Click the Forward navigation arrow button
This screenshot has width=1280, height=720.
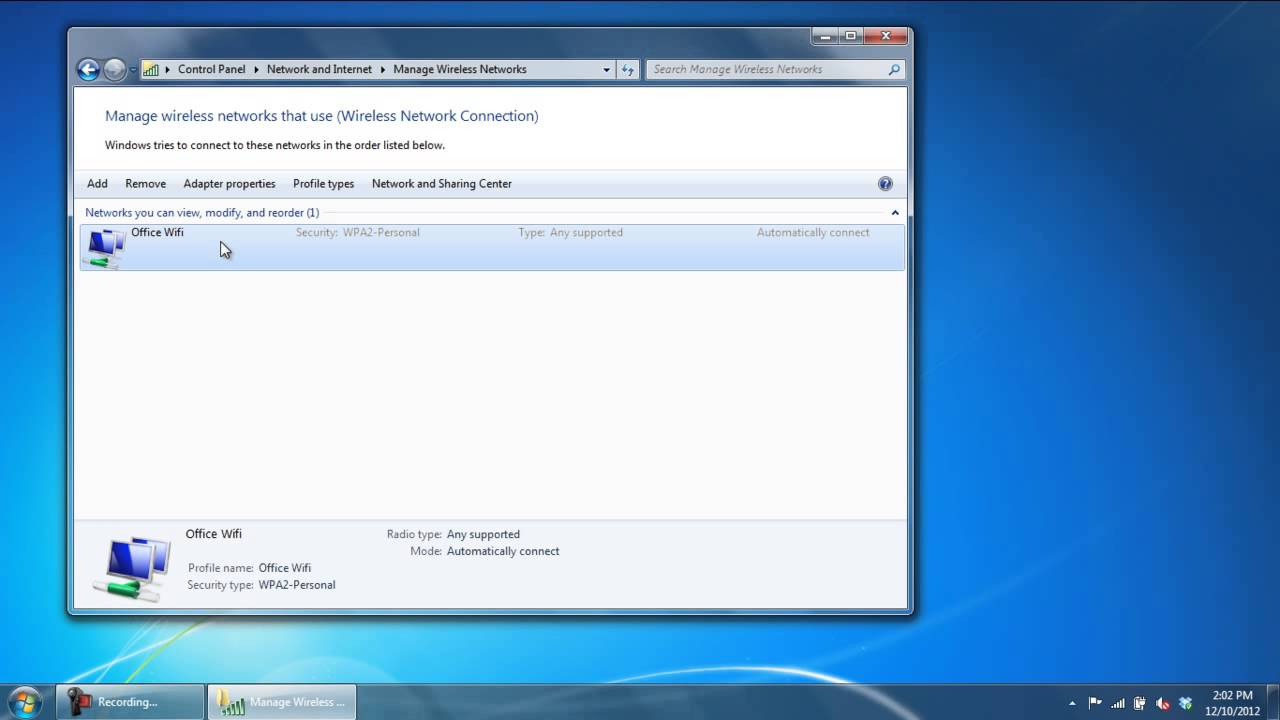pyautogui.click(x=114, y=69)
